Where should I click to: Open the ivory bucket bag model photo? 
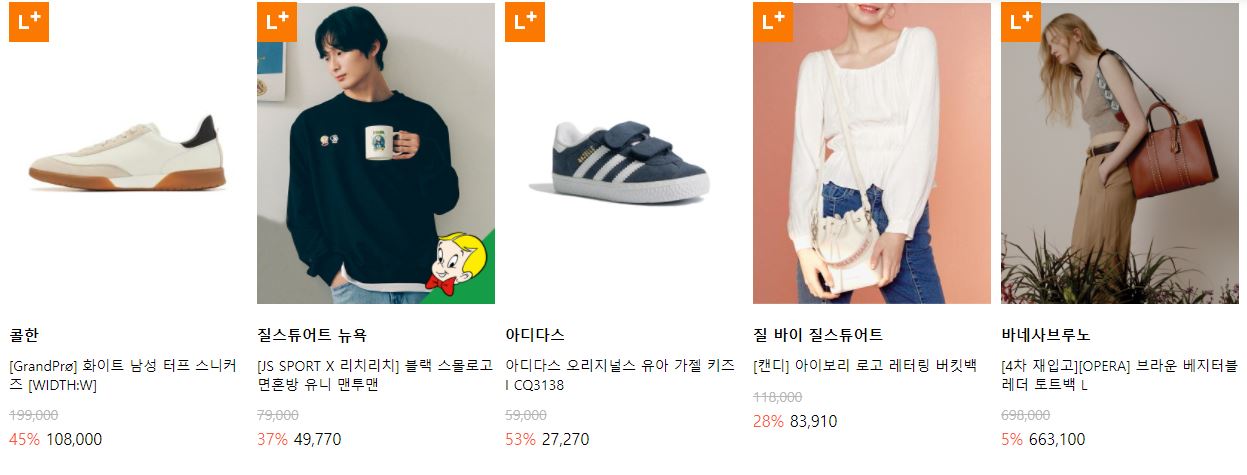872,153
